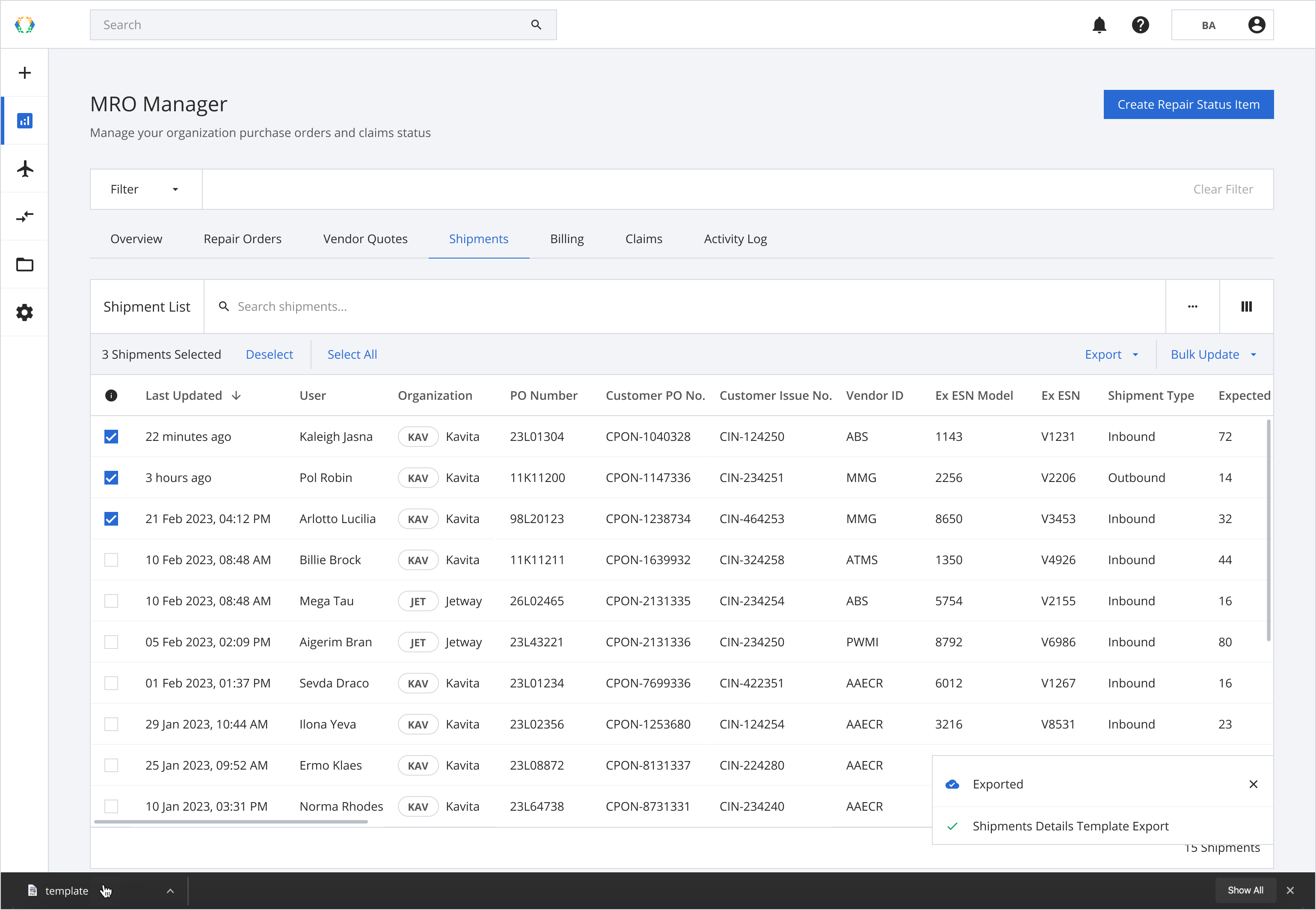Image resolution: width=1316 pixels, height=910 pixels.
Task: Click the Select All link
Action: click(x=352, y=355)
